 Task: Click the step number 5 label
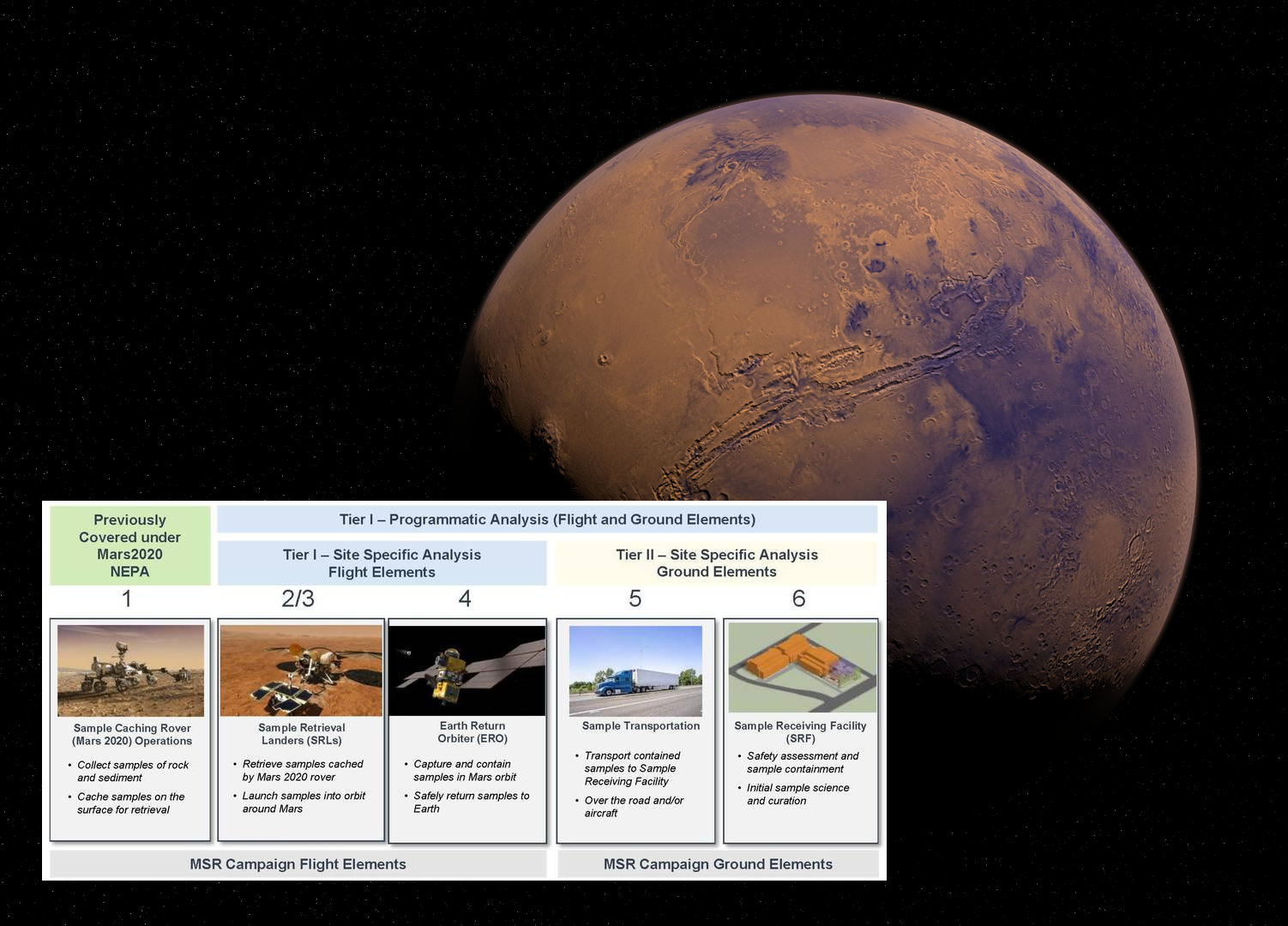[635, 598]
